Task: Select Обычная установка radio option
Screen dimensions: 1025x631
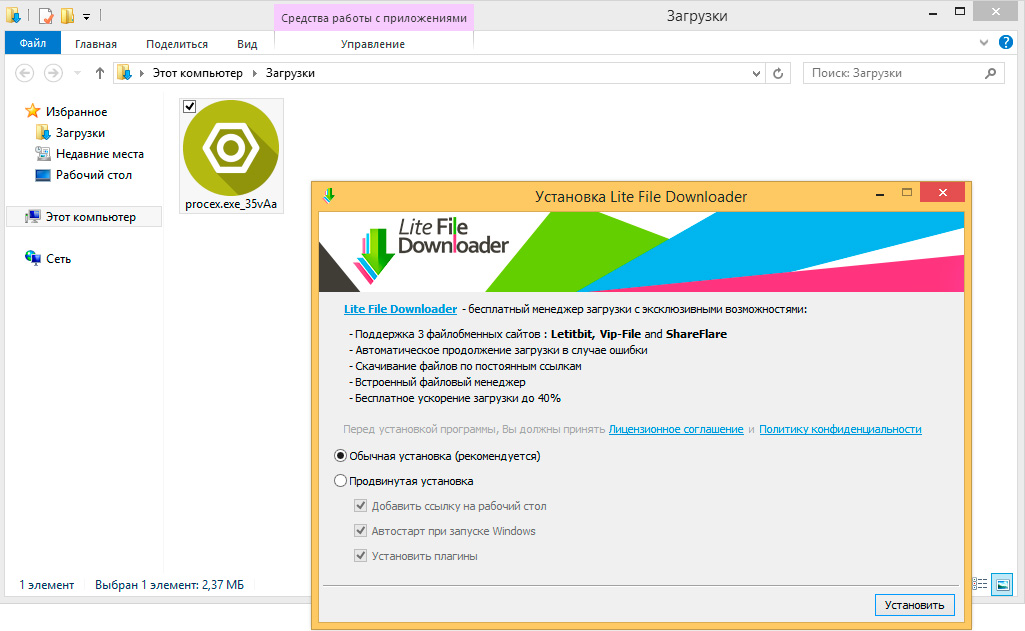Action: 340,456
